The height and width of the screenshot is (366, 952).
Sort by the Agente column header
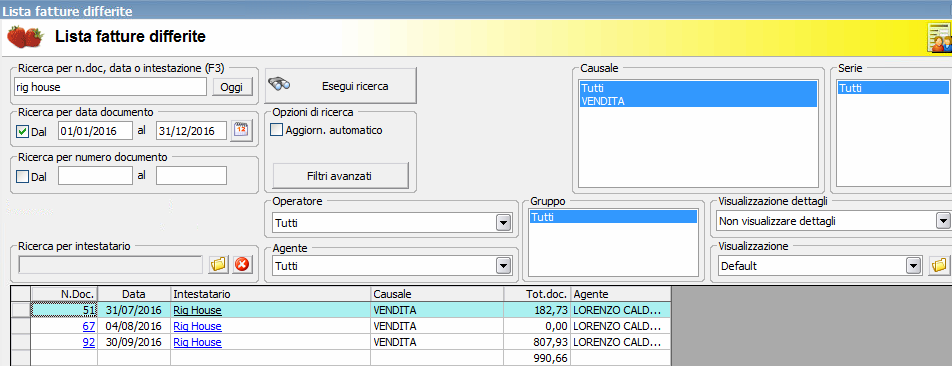pyautogui.click(x=621, y=294)
